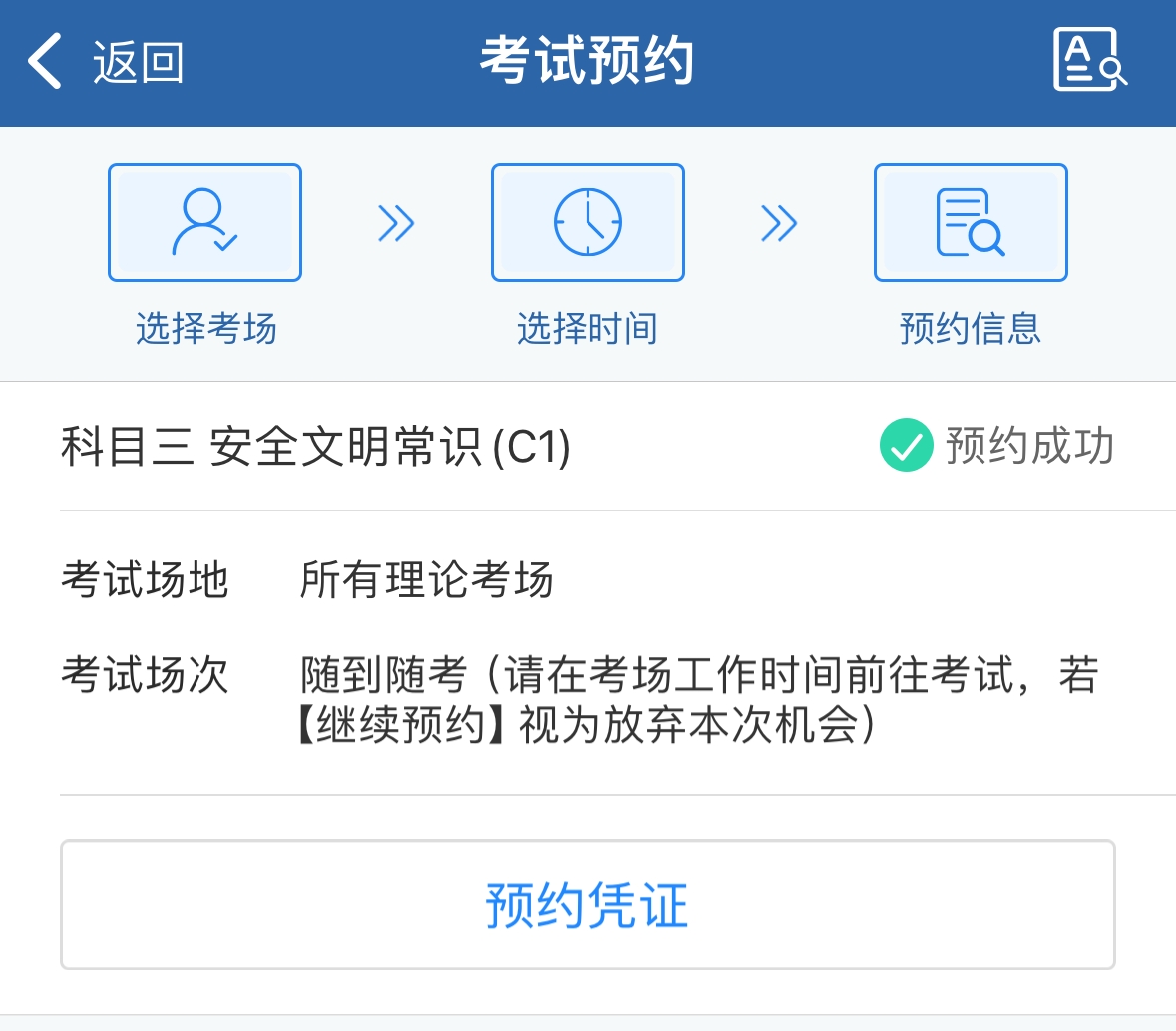1176x1031 pixels.
Task: Click the green checkmark success icon
Action: click(906, 445)
